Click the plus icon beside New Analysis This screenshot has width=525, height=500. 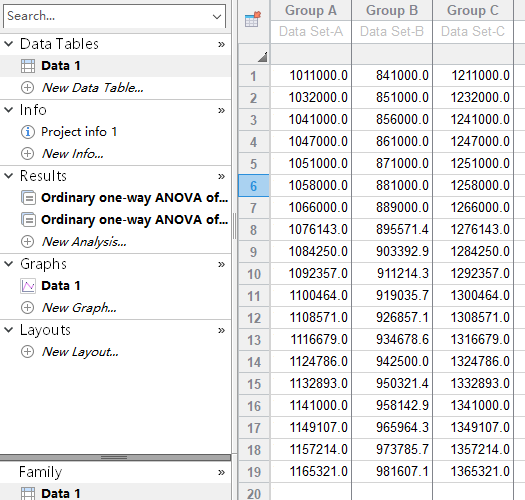[27, 242]
